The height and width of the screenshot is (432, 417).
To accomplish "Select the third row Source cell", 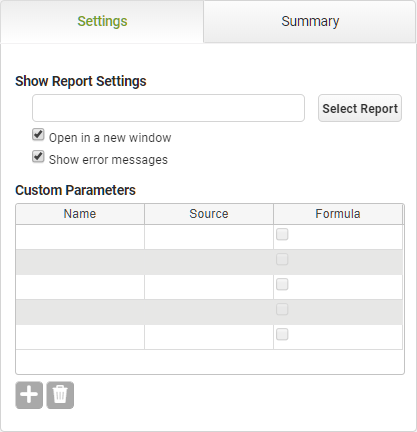I will [209, 287].
